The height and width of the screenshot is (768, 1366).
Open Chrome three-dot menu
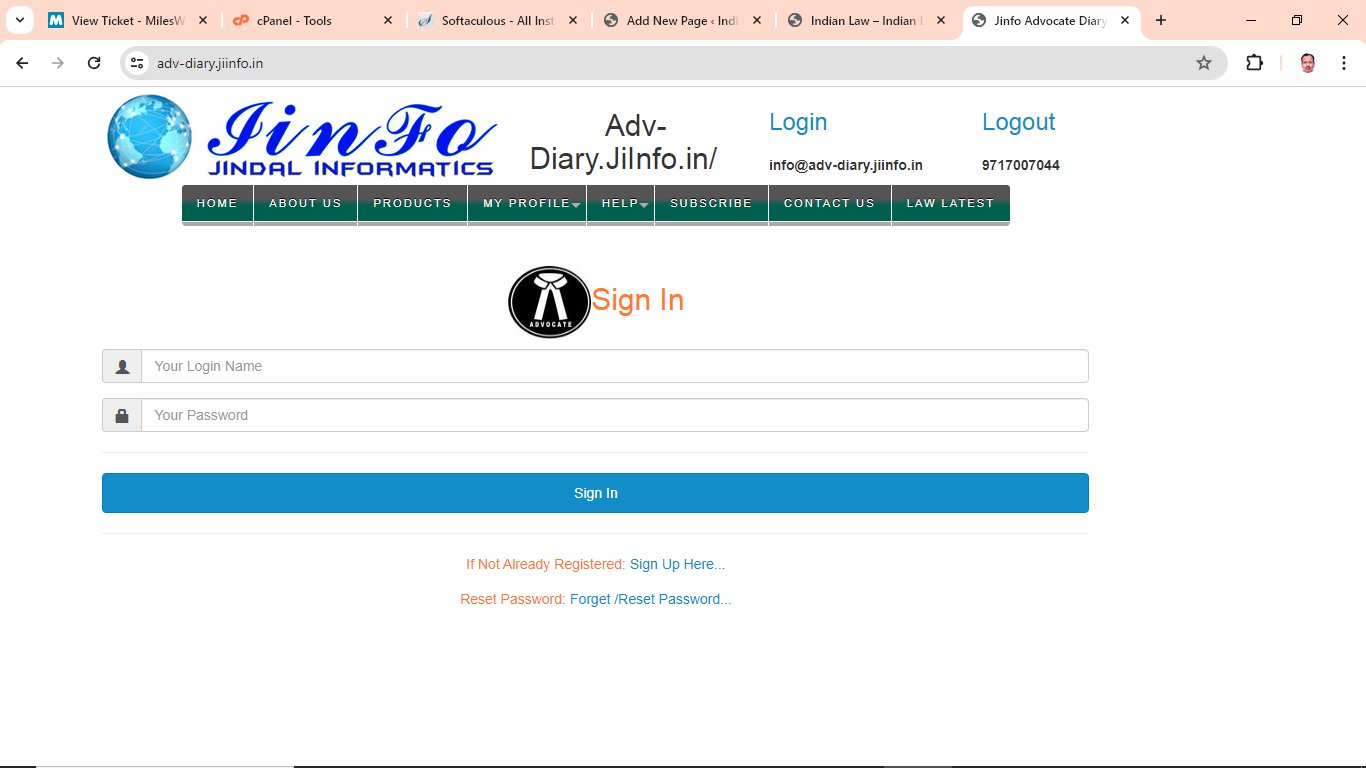tap(1344, 63)
